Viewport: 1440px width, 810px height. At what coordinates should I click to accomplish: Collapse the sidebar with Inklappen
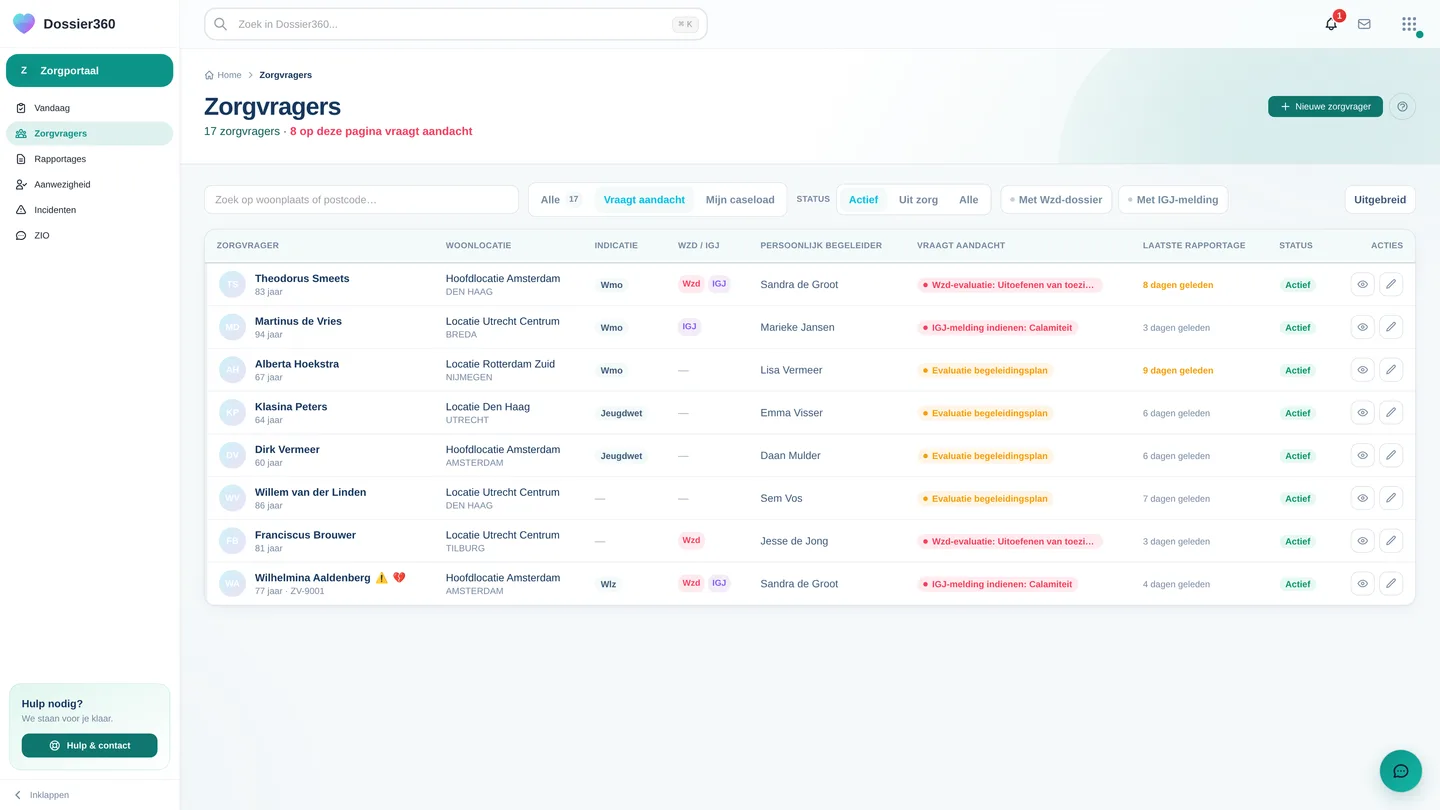[x=41, y=795]
